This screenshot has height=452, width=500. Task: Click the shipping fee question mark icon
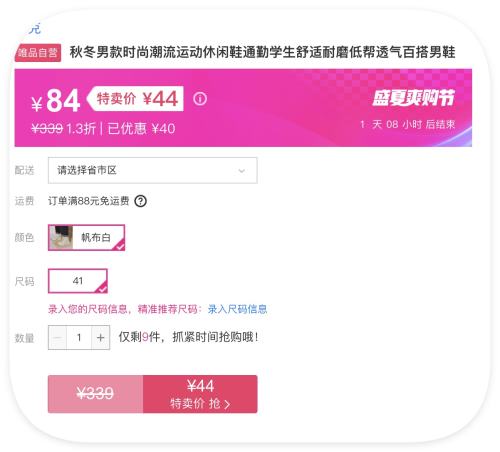[140, 201]
